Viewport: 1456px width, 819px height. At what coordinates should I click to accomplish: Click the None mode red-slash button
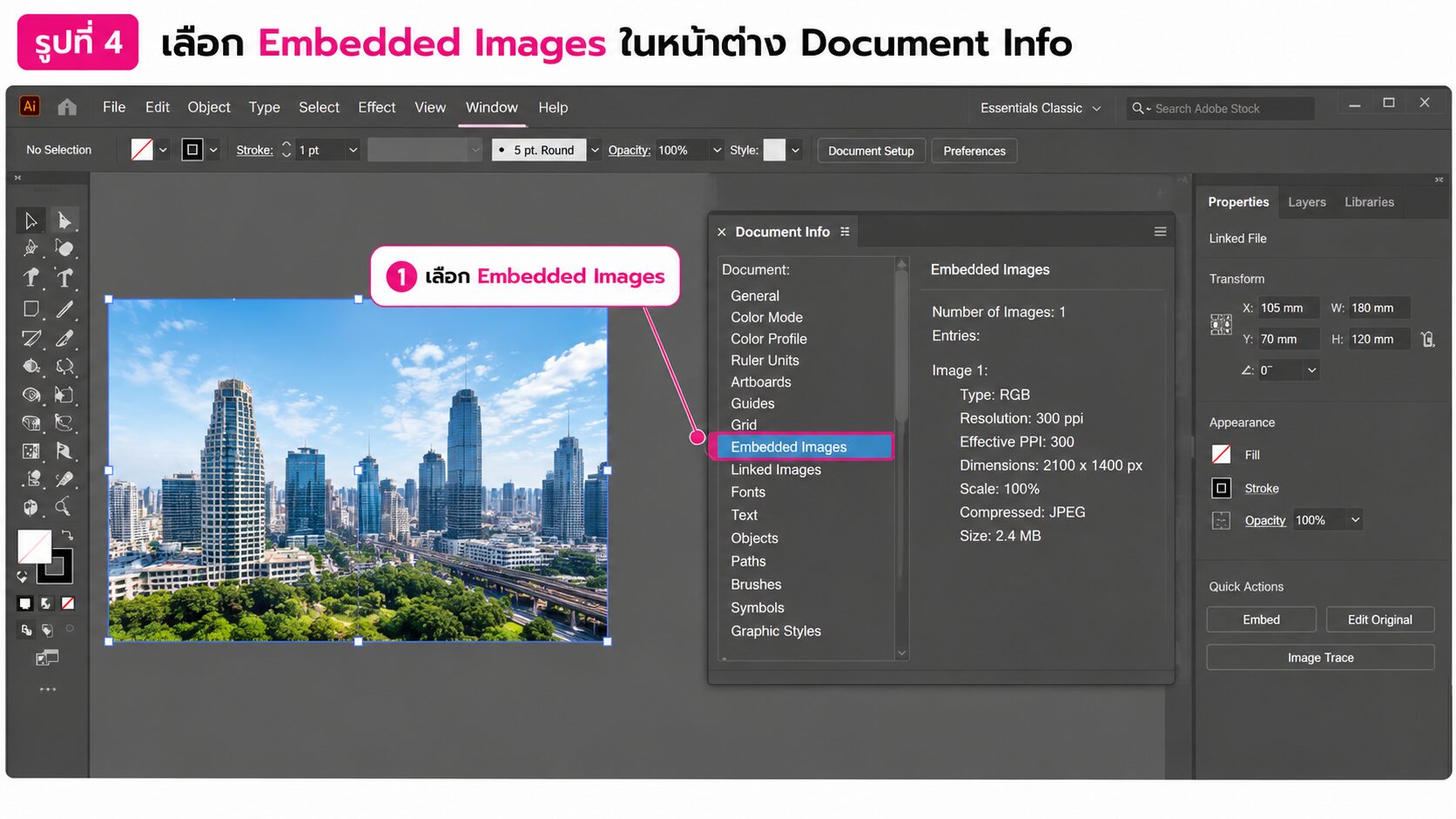(x=67, y=603)
